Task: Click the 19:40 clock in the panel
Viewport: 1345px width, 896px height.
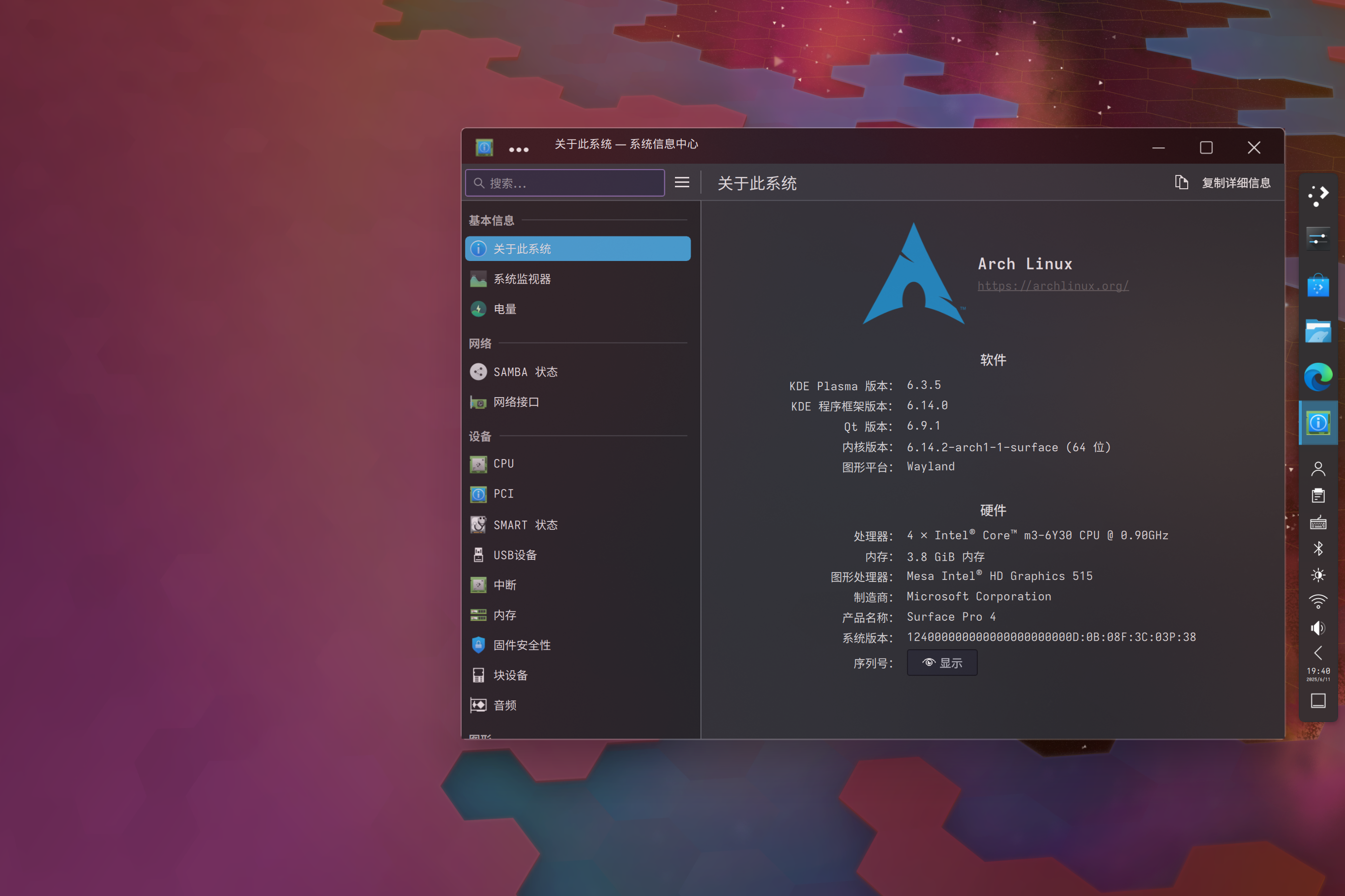Action: coord(1317,674)
